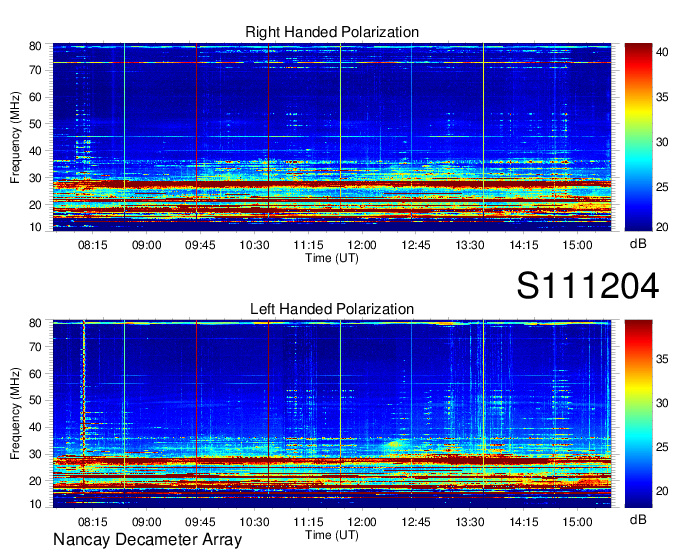Click the 08:15 tick under Right Handed plot
Viewport: 680px width, 552px height.
pyautogui.click(x=92, y=245)
